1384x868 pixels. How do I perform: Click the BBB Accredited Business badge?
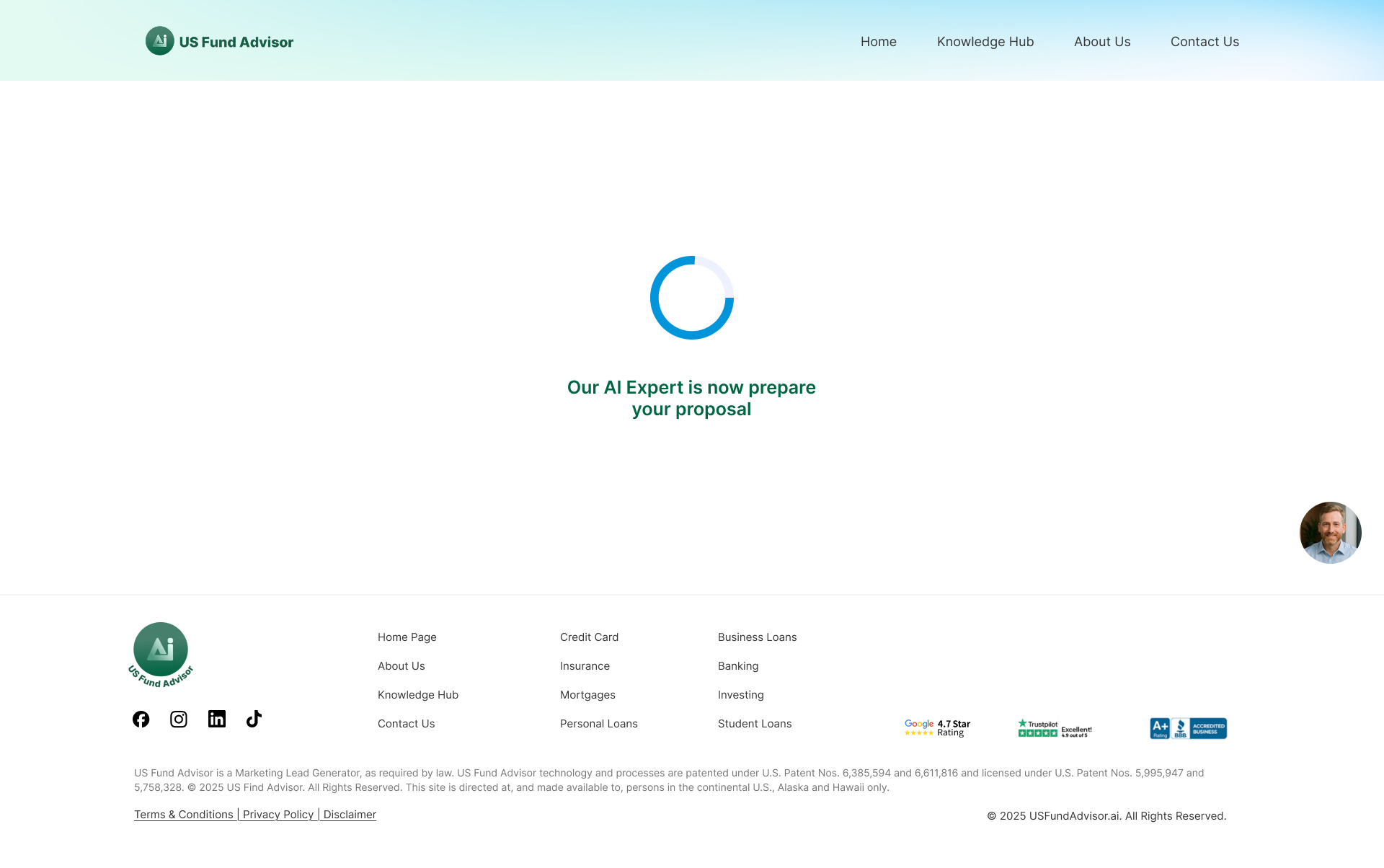[1188, 728]
